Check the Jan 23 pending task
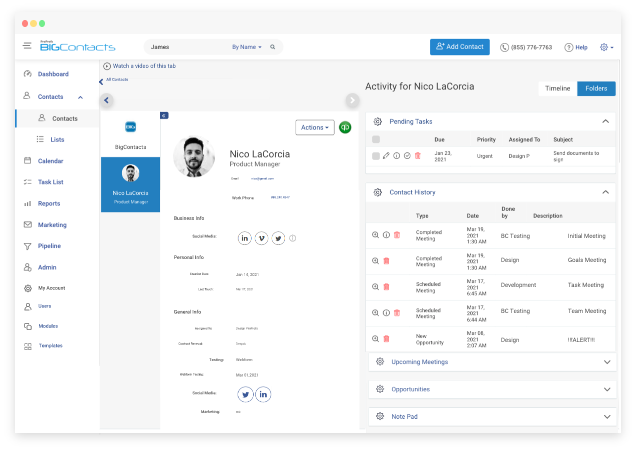The width and height of the screenshot is (636, 451). click(x=376, y=156)
